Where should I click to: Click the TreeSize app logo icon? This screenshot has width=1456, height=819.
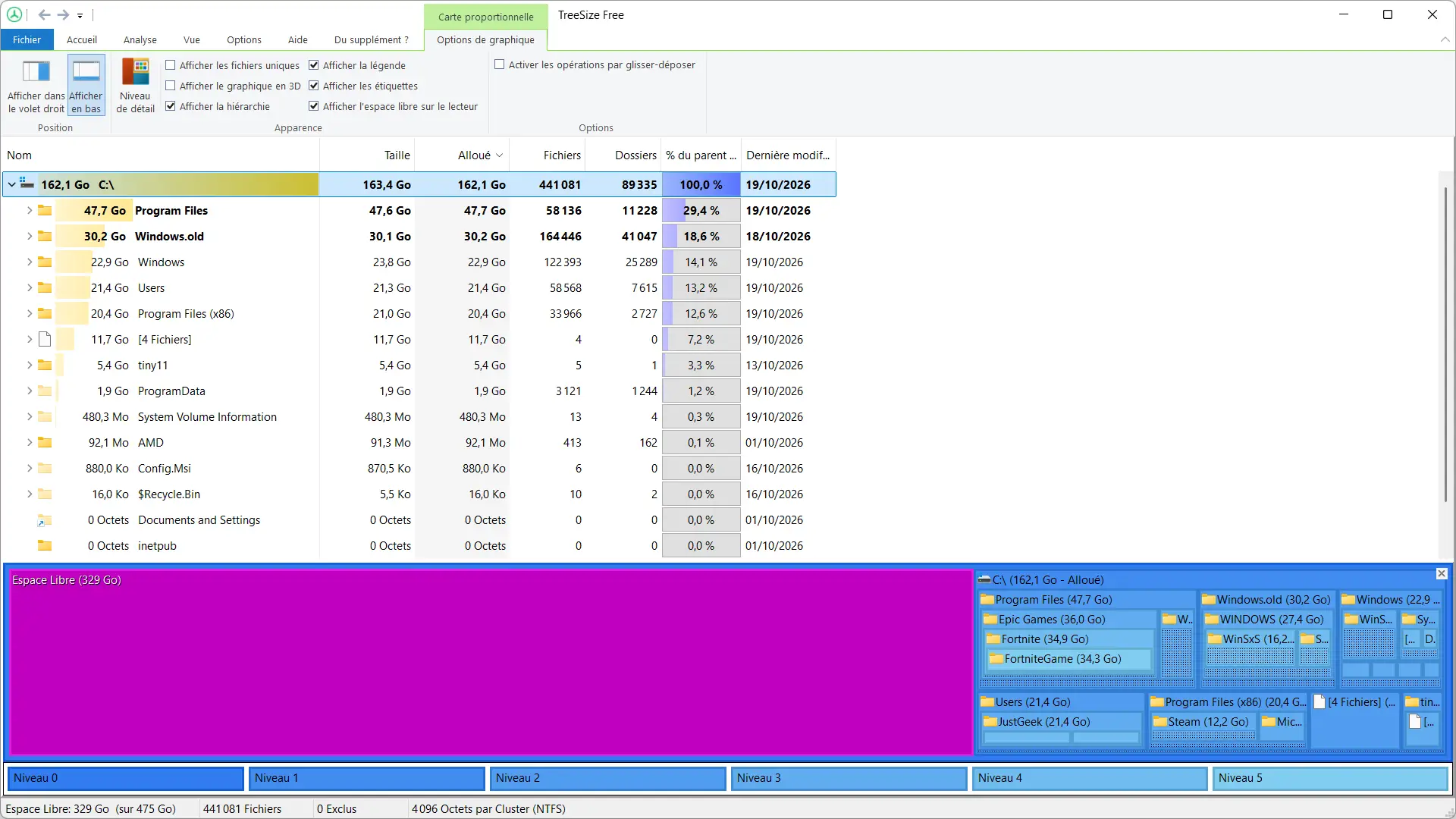point(14,14)
